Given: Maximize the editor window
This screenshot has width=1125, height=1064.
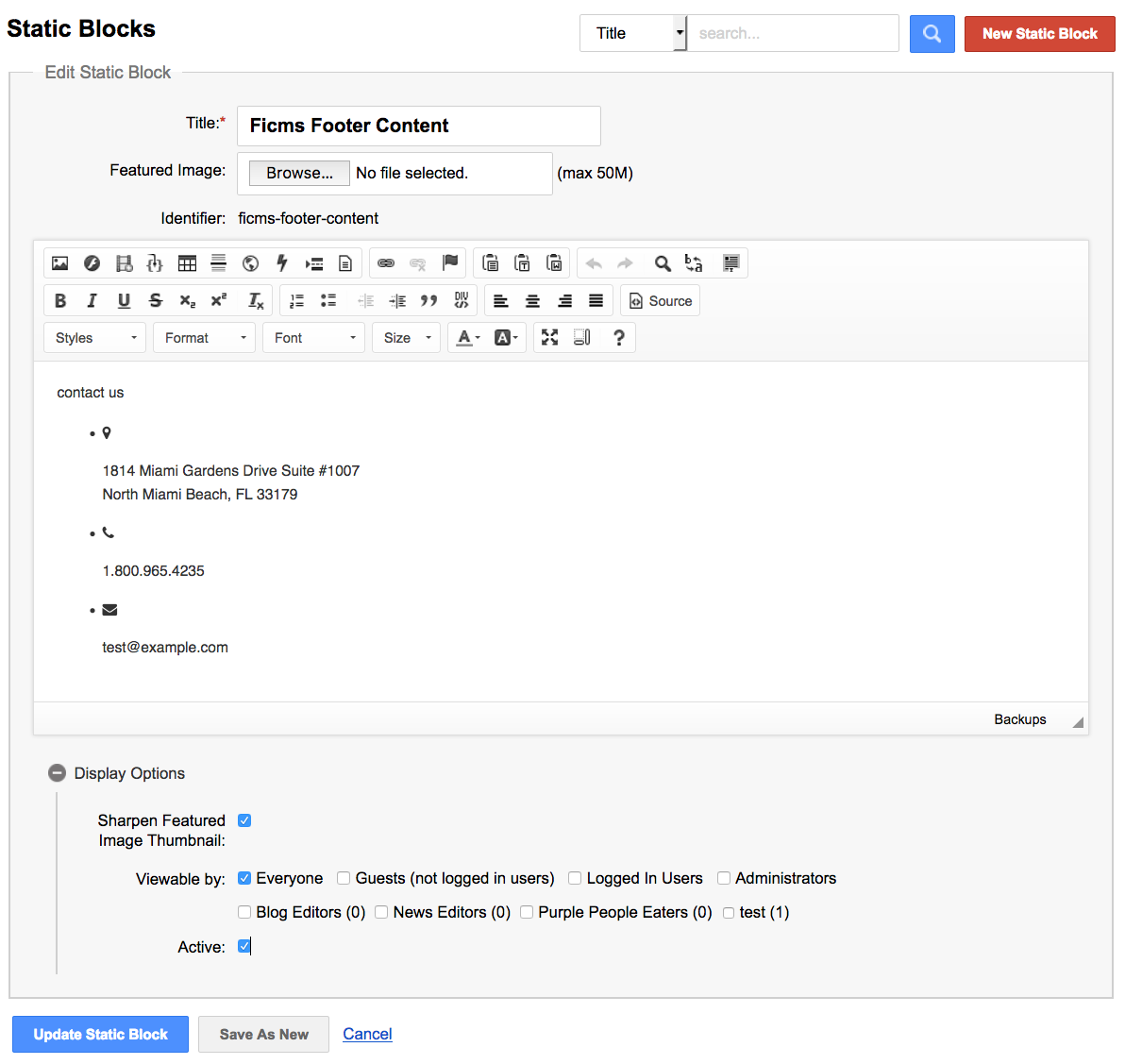Looking at the screenshot, I should click(x=550, y=337).
